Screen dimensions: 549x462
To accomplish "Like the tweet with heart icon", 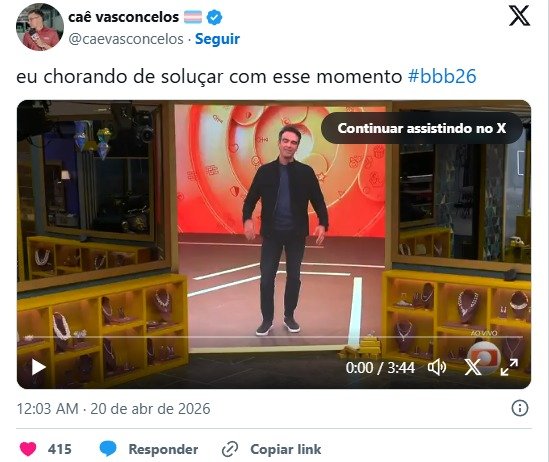I will click(28, 449).
